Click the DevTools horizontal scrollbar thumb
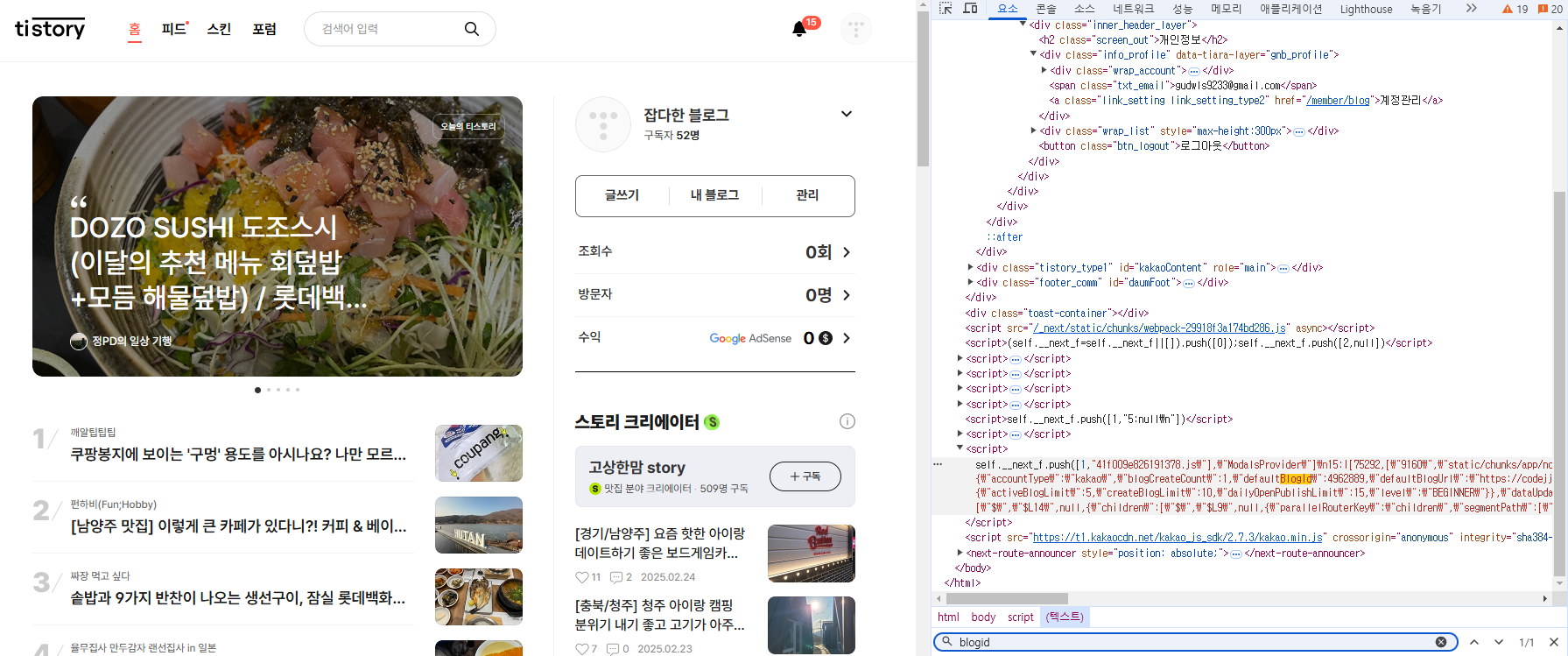This screenshot has height=656, width=1568. point(1007,598)
